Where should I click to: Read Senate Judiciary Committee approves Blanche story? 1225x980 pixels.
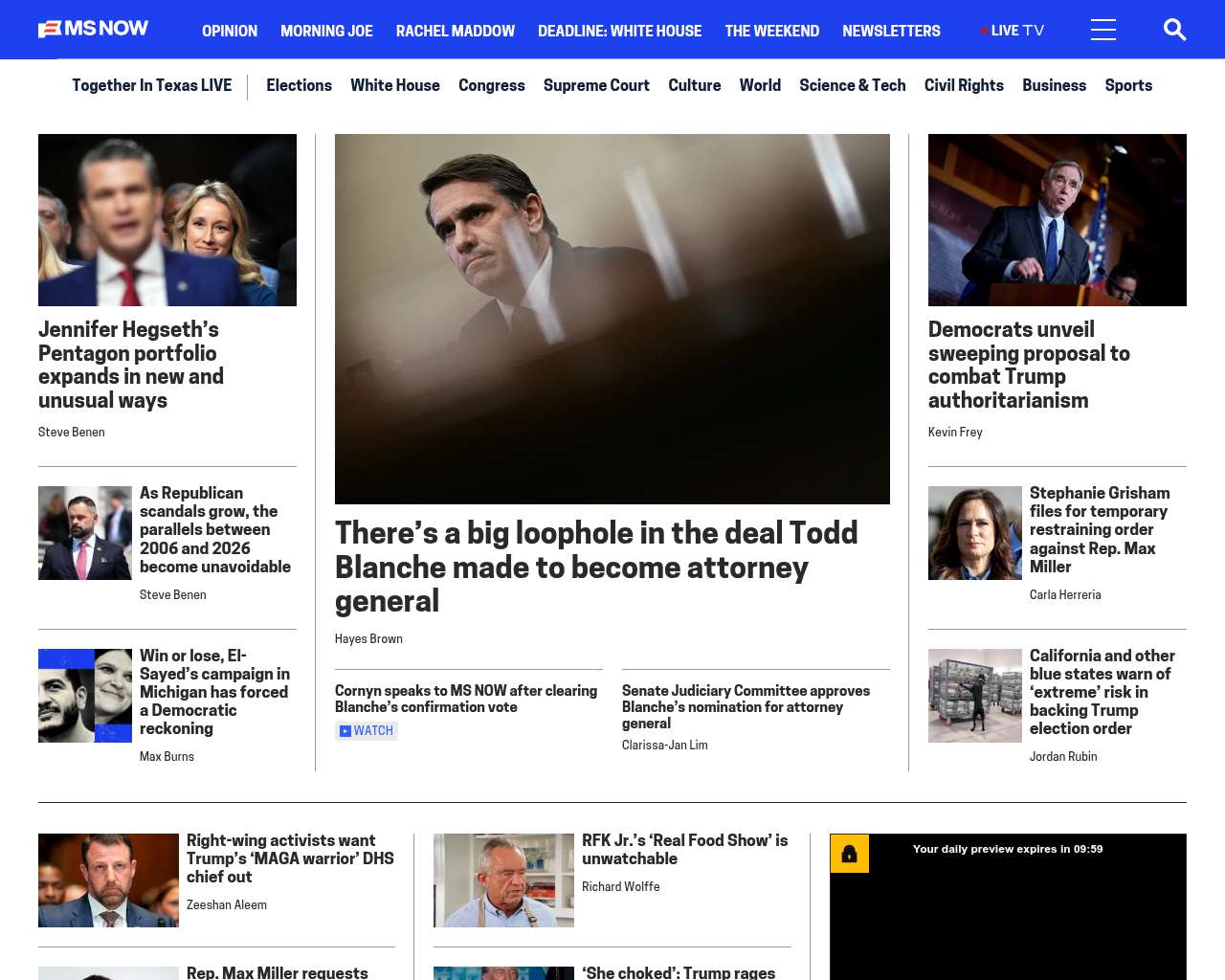tap(746, 707)
